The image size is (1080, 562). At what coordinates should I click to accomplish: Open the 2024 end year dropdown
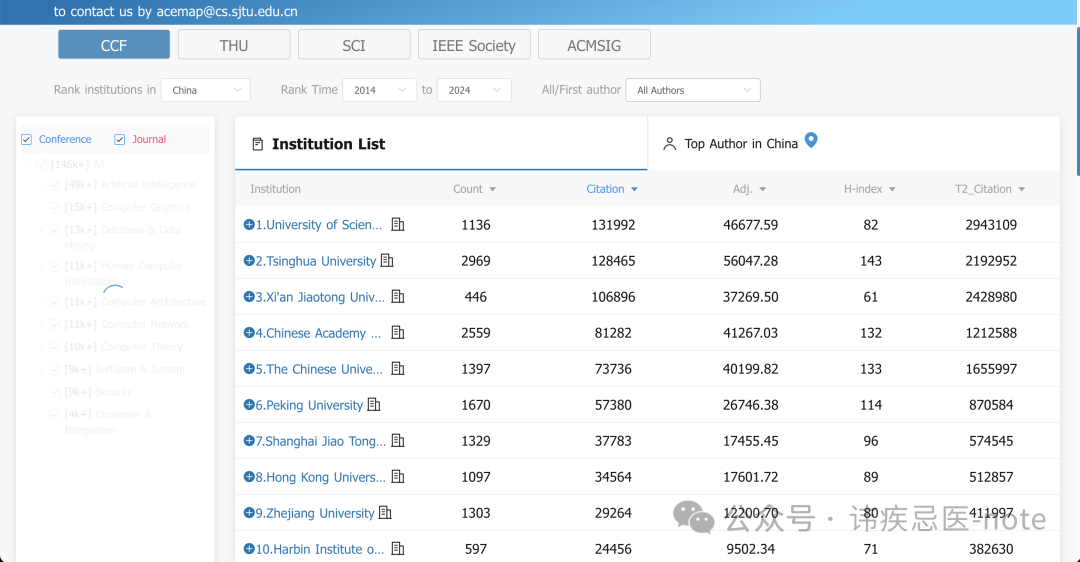point(475,90)
